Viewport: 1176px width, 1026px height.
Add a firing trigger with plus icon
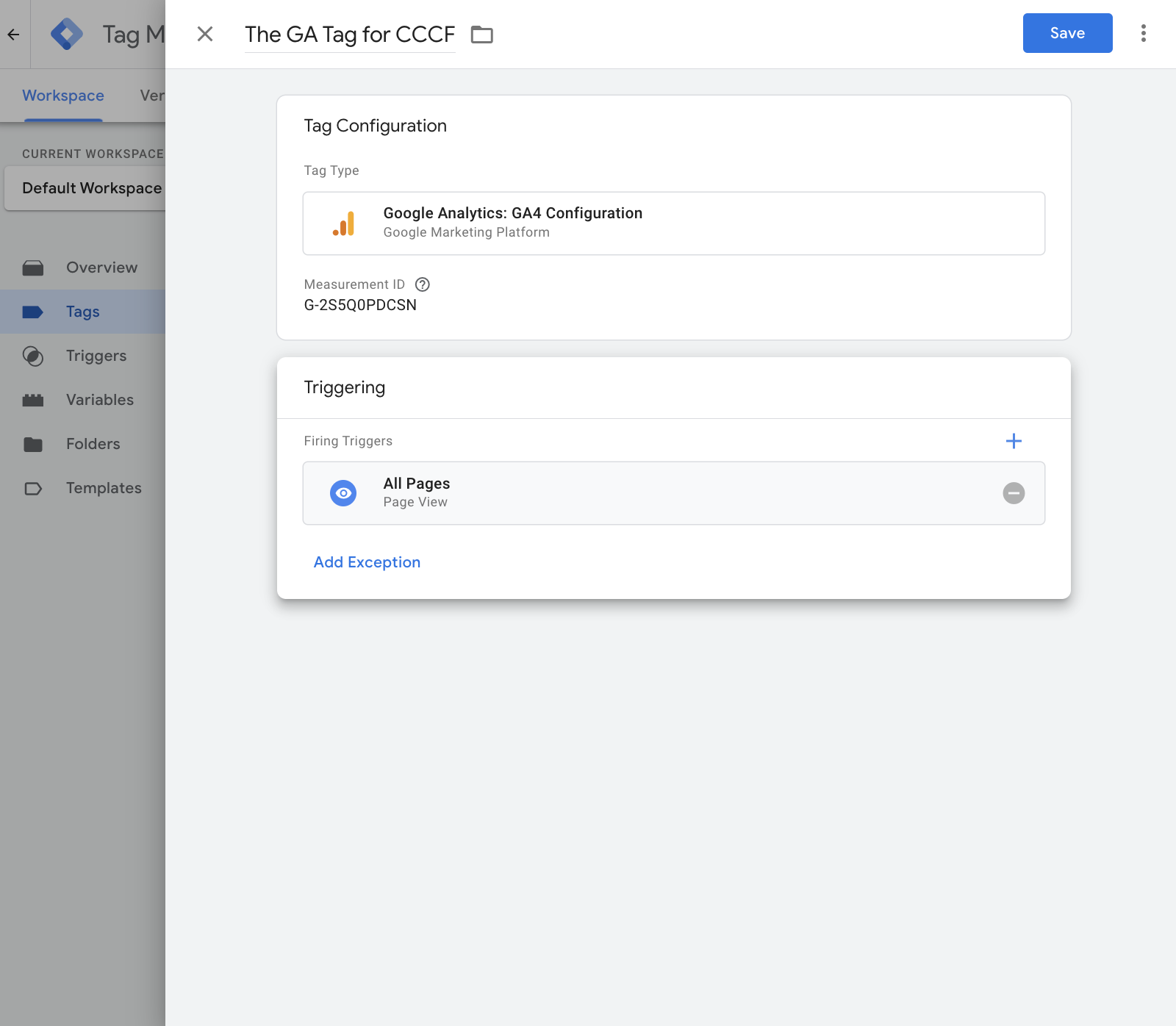(x=1014, y=441)
